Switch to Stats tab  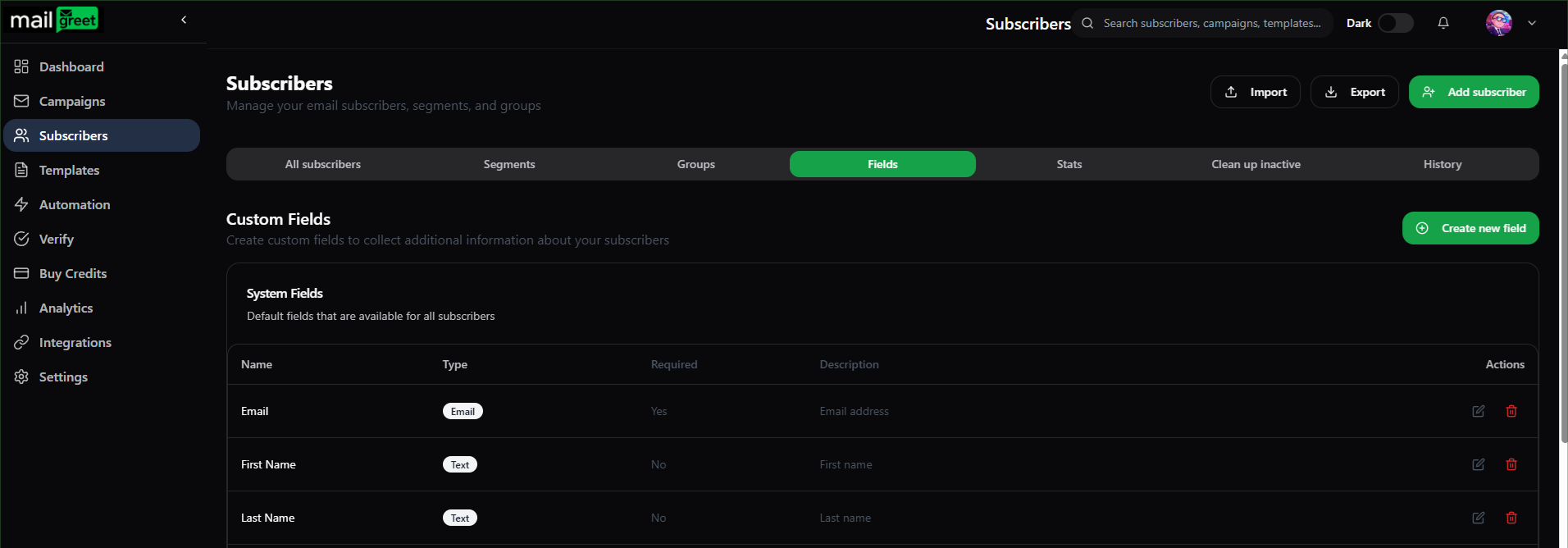point(1069,164)
